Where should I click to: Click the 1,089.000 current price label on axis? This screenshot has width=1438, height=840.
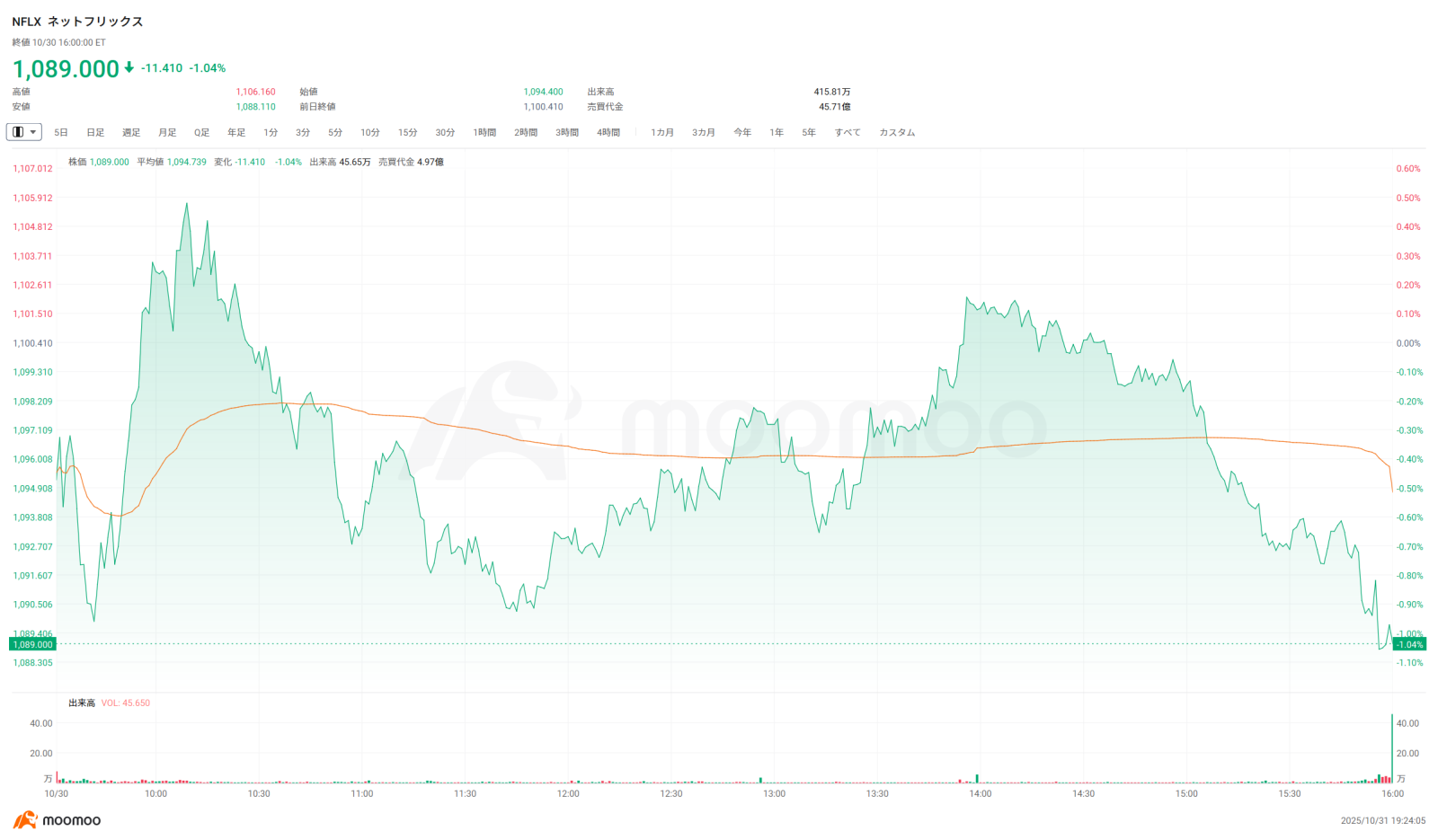pos(32,644)
